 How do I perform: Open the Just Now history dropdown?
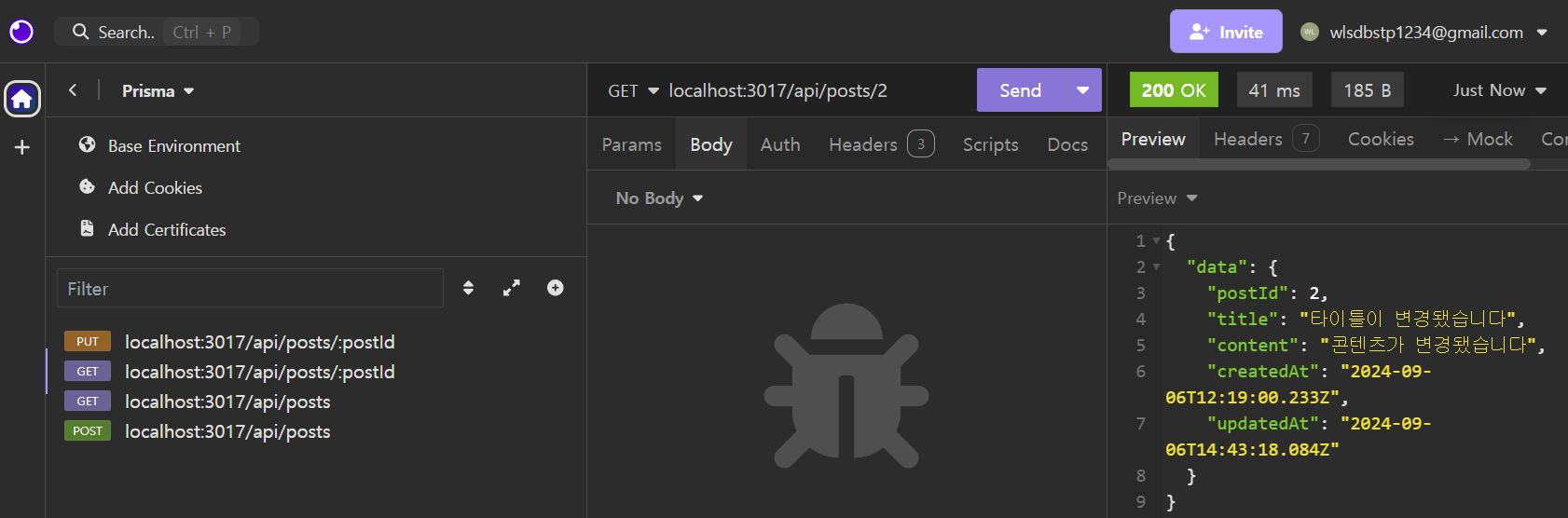pos(1499,90)
